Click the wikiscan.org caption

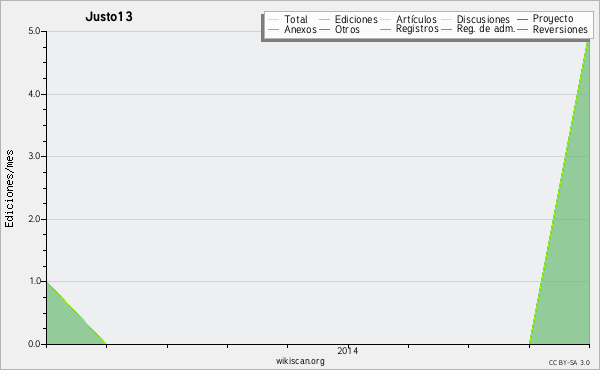coord(300,361)
